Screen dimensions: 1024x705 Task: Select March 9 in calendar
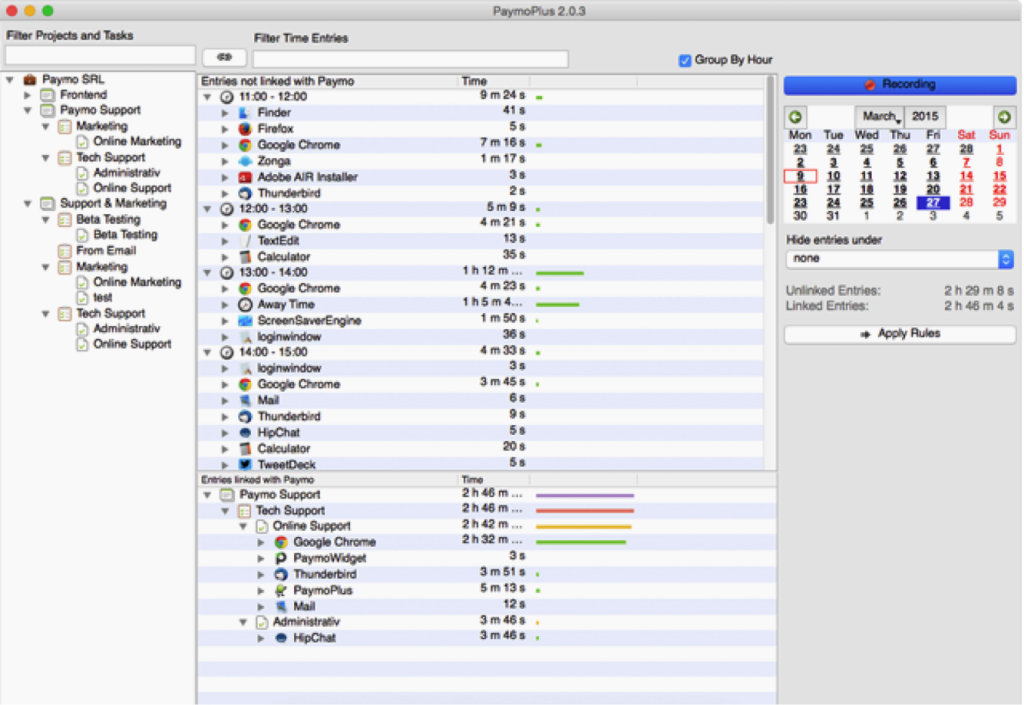pos(800,176)
